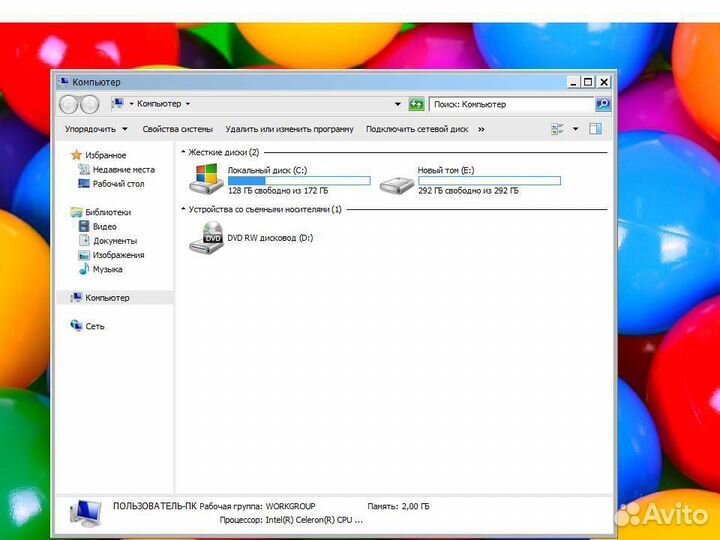Click '292 ГБ свободно из 292 ГБ' text

[x=468, y=191]
